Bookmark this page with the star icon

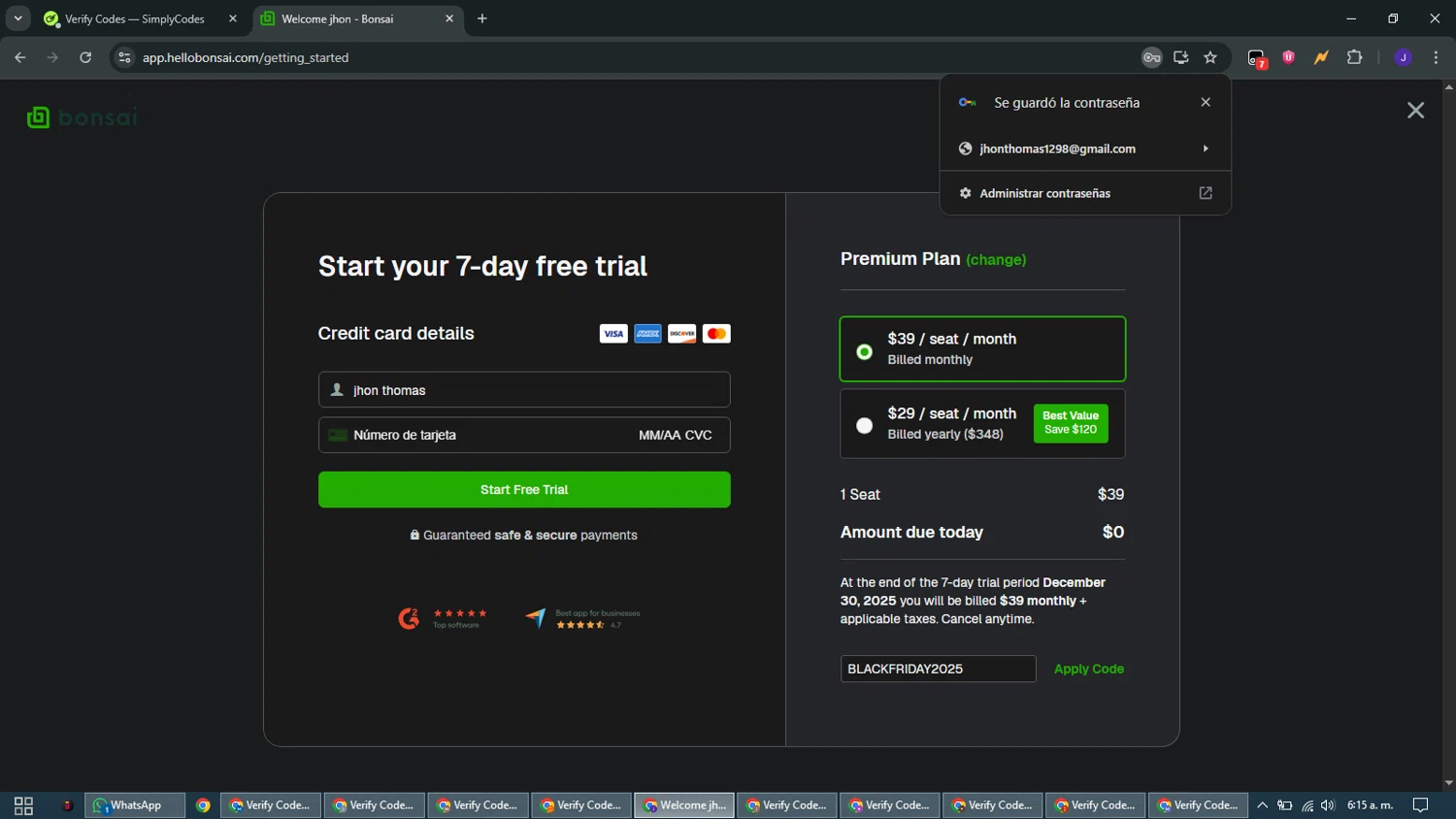(x=1210, y=57)
